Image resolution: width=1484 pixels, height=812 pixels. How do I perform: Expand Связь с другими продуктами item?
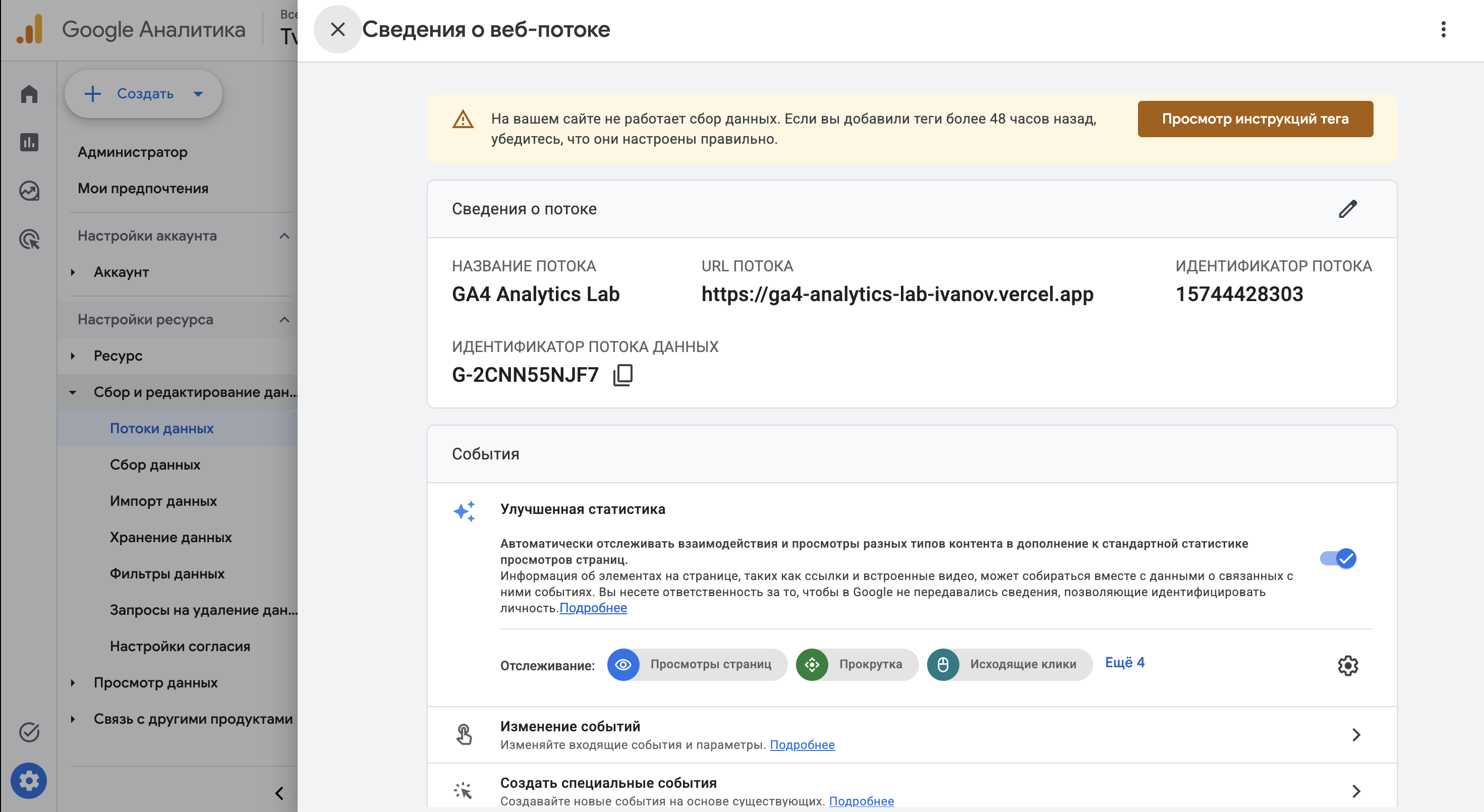point(73,719)
